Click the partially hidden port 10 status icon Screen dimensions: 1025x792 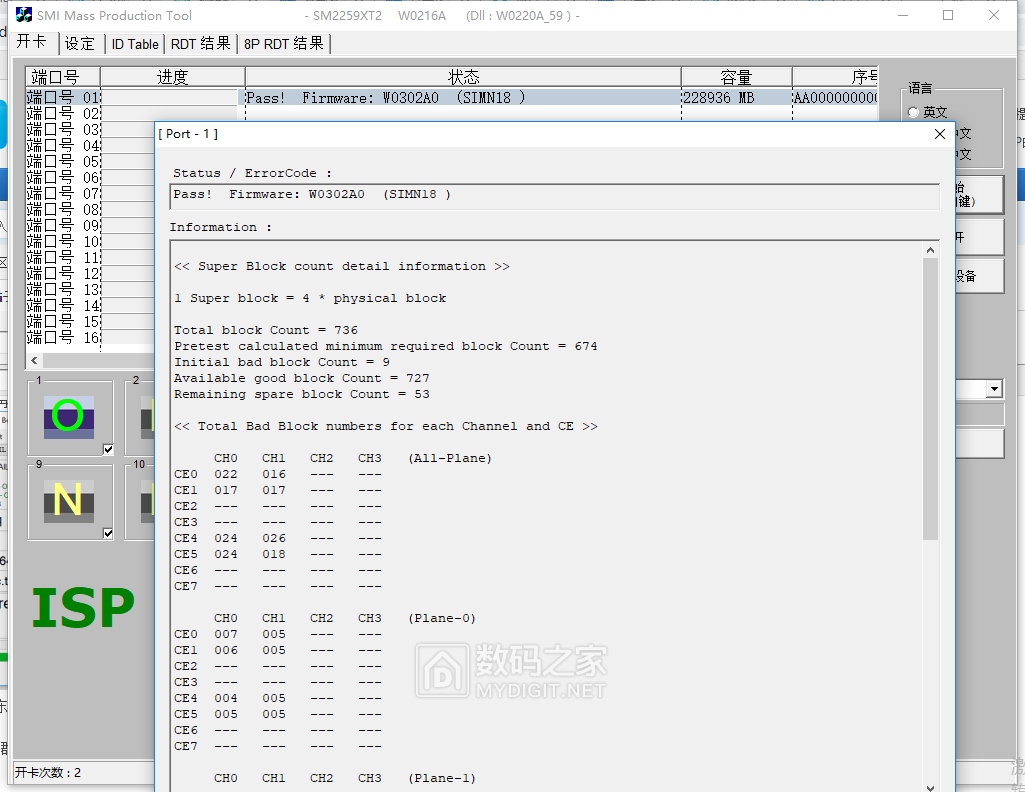click(147, 500)
